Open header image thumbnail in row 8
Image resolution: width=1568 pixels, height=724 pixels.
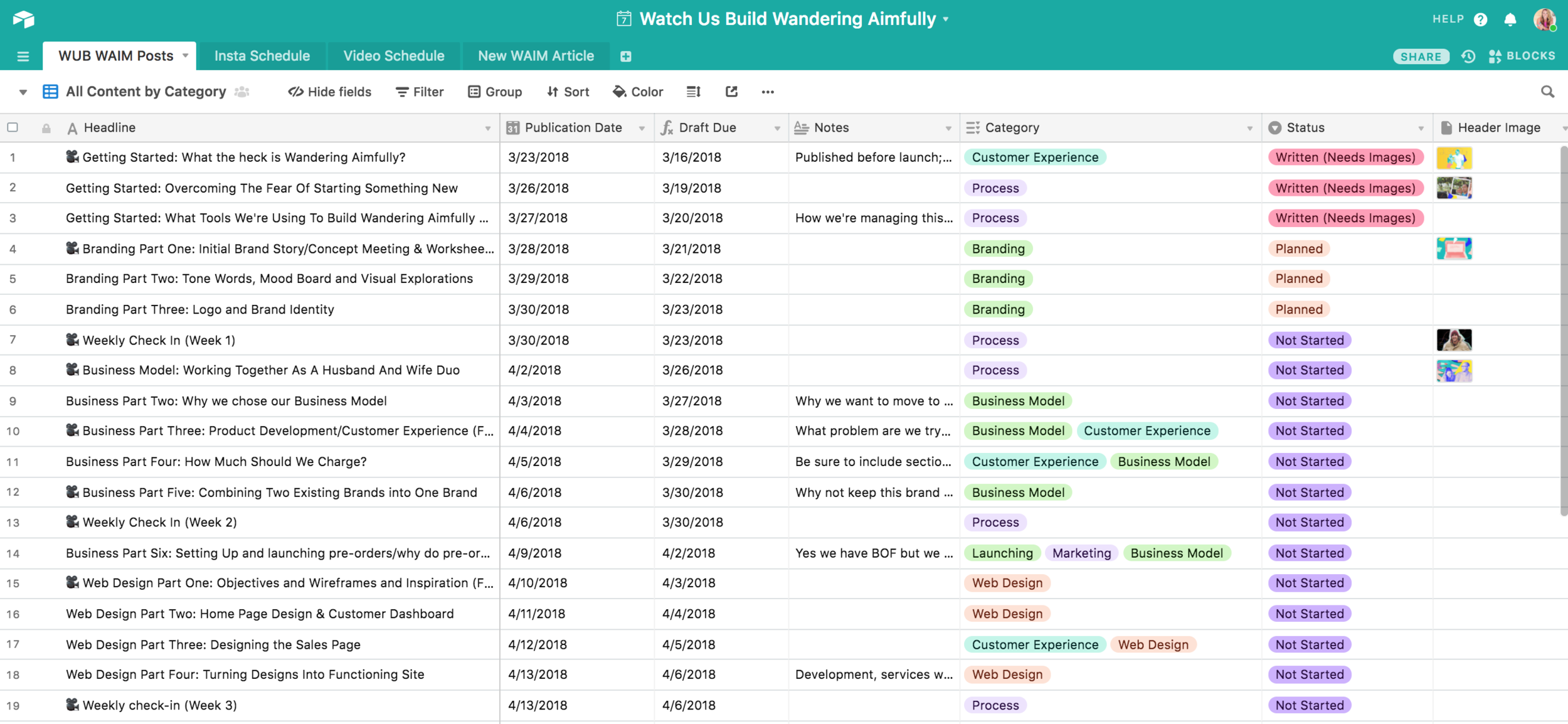point(1454,371)
